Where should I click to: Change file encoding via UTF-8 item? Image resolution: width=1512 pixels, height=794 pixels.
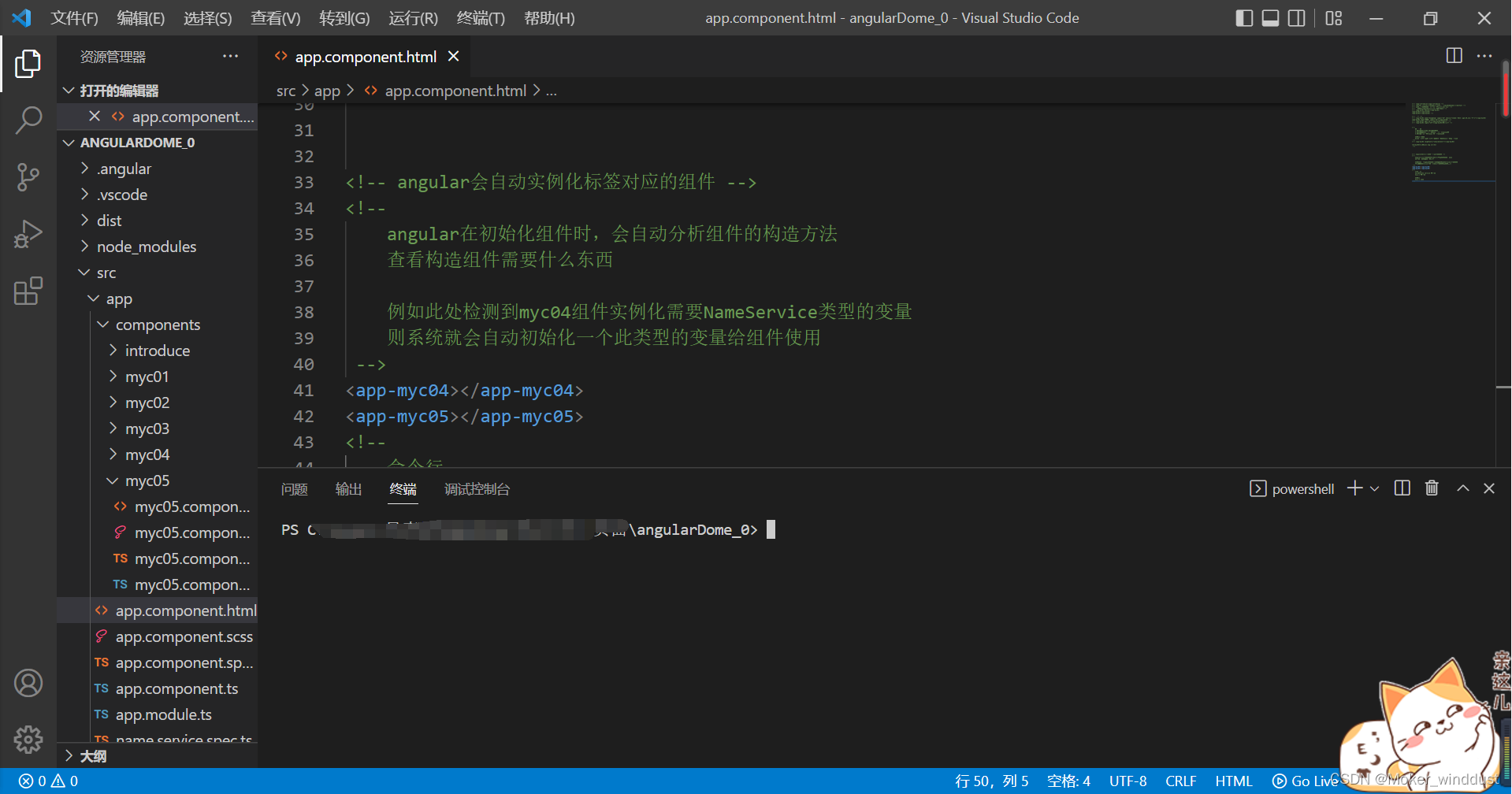click(1127, 780)
